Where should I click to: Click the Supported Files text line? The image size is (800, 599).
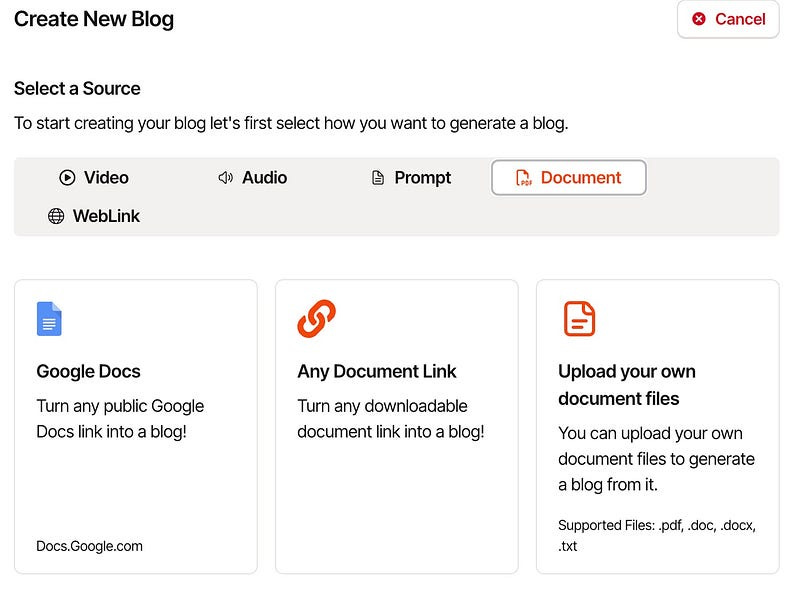(657, 536)
